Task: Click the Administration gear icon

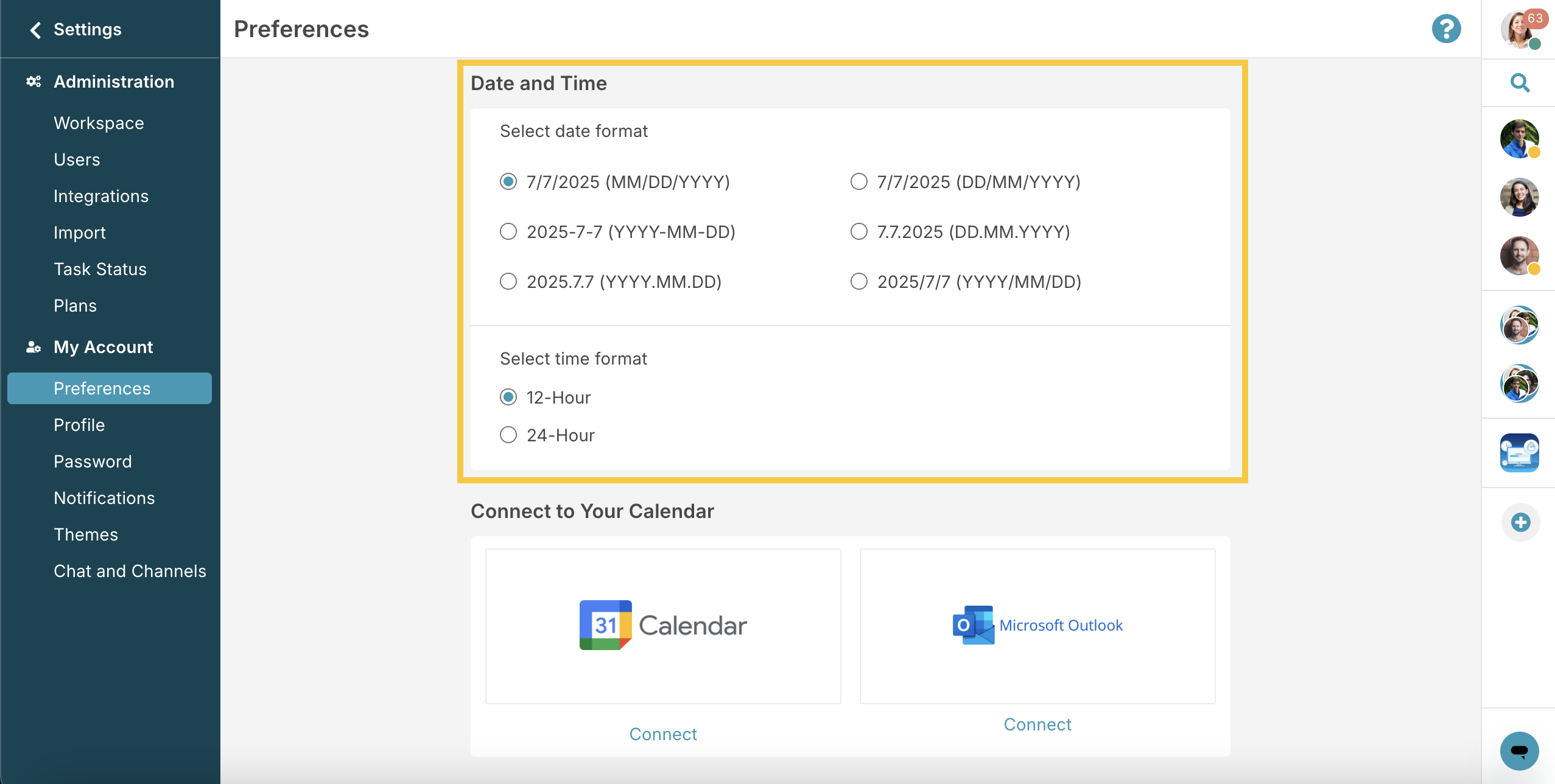Action: [34, 81]
